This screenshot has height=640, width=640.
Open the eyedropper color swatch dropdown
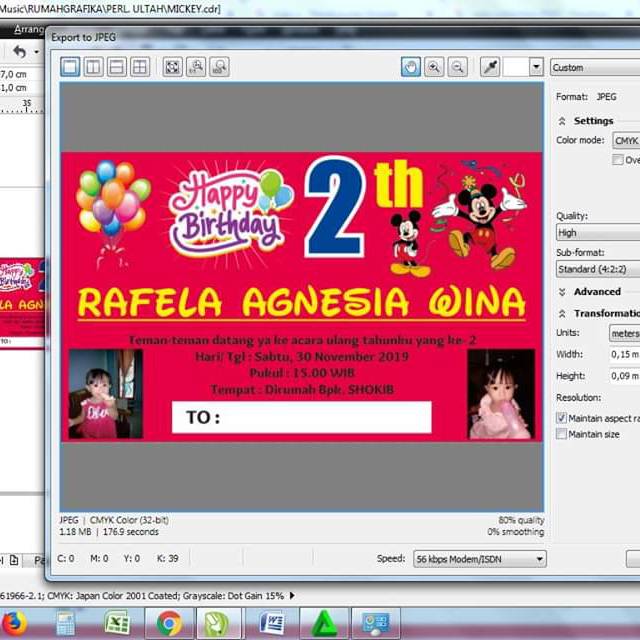coord(535,67)
